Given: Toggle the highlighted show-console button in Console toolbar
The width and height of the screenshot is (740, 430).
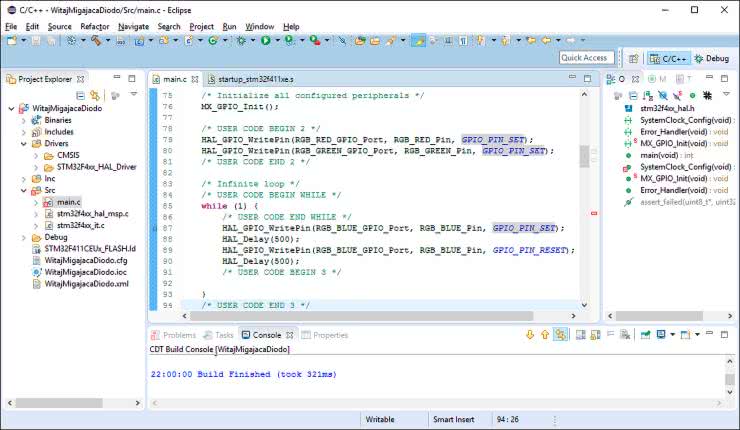Looking at the screenshot, I should [x=562, y=335].
